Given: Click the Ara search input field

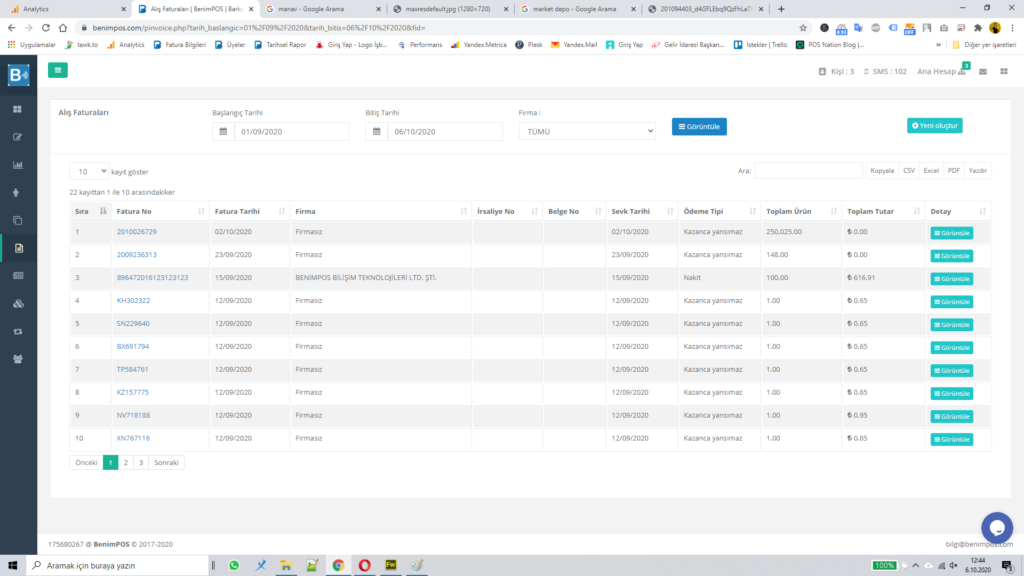Looking at the screenshot, I should 808,170.
